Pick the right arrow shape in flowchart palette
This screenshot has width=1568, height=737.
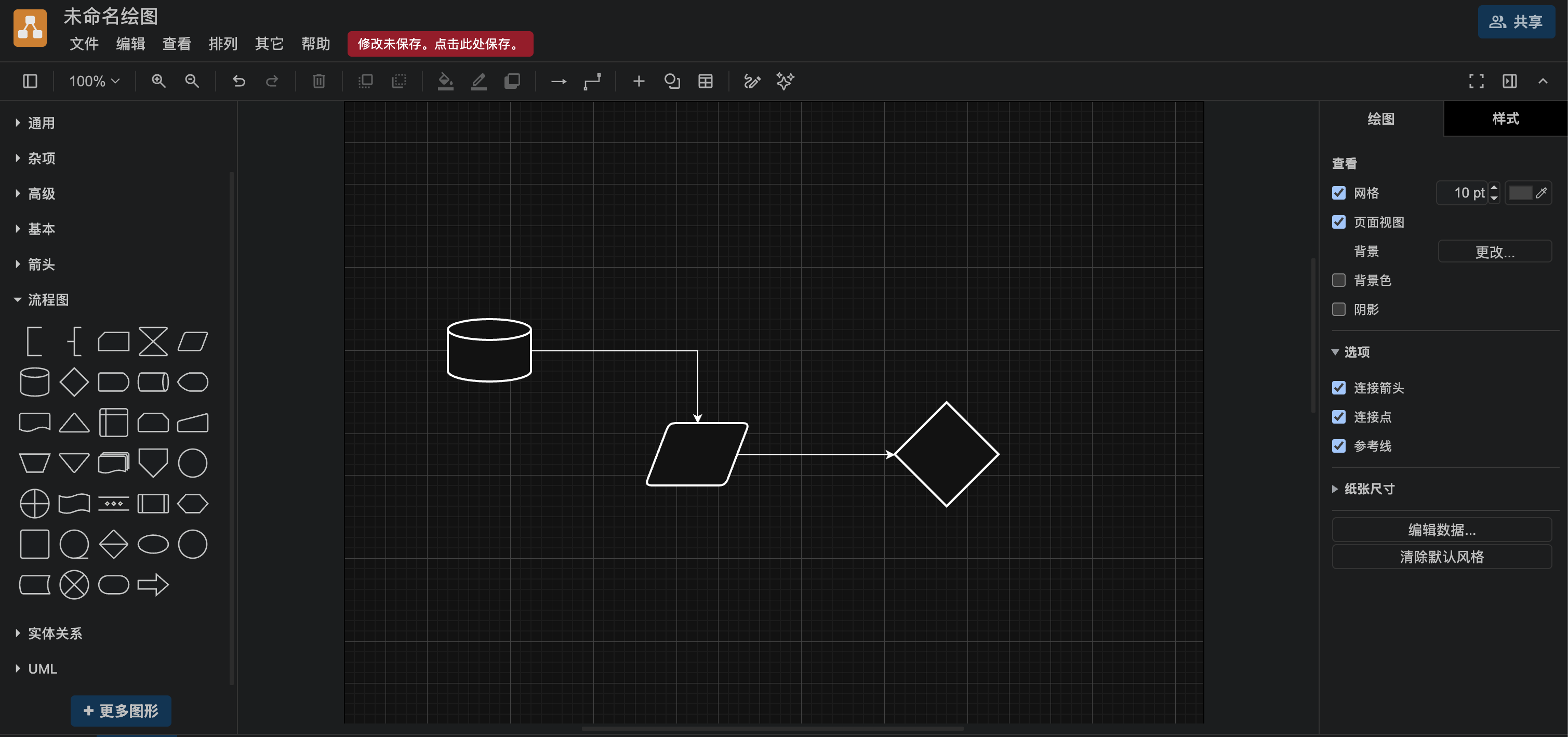click(x=153, y=585)
